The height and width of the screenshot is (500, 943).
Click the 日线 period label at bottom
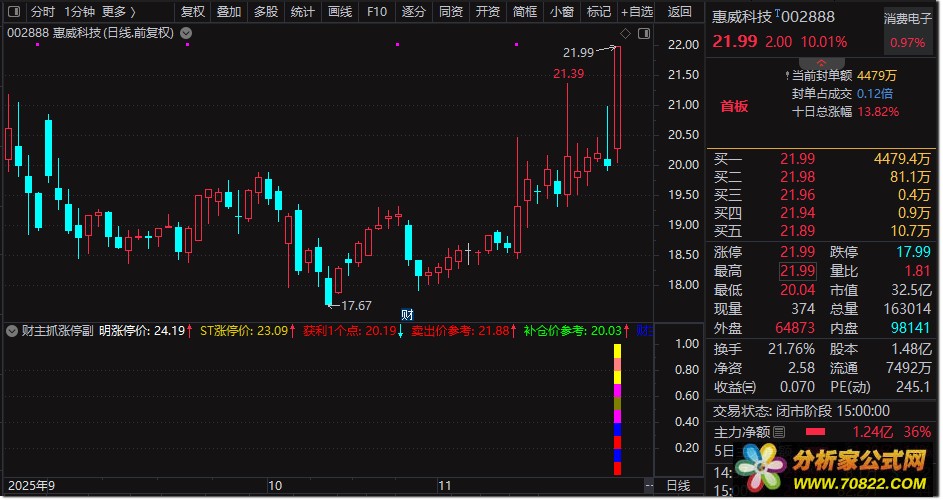678,486
